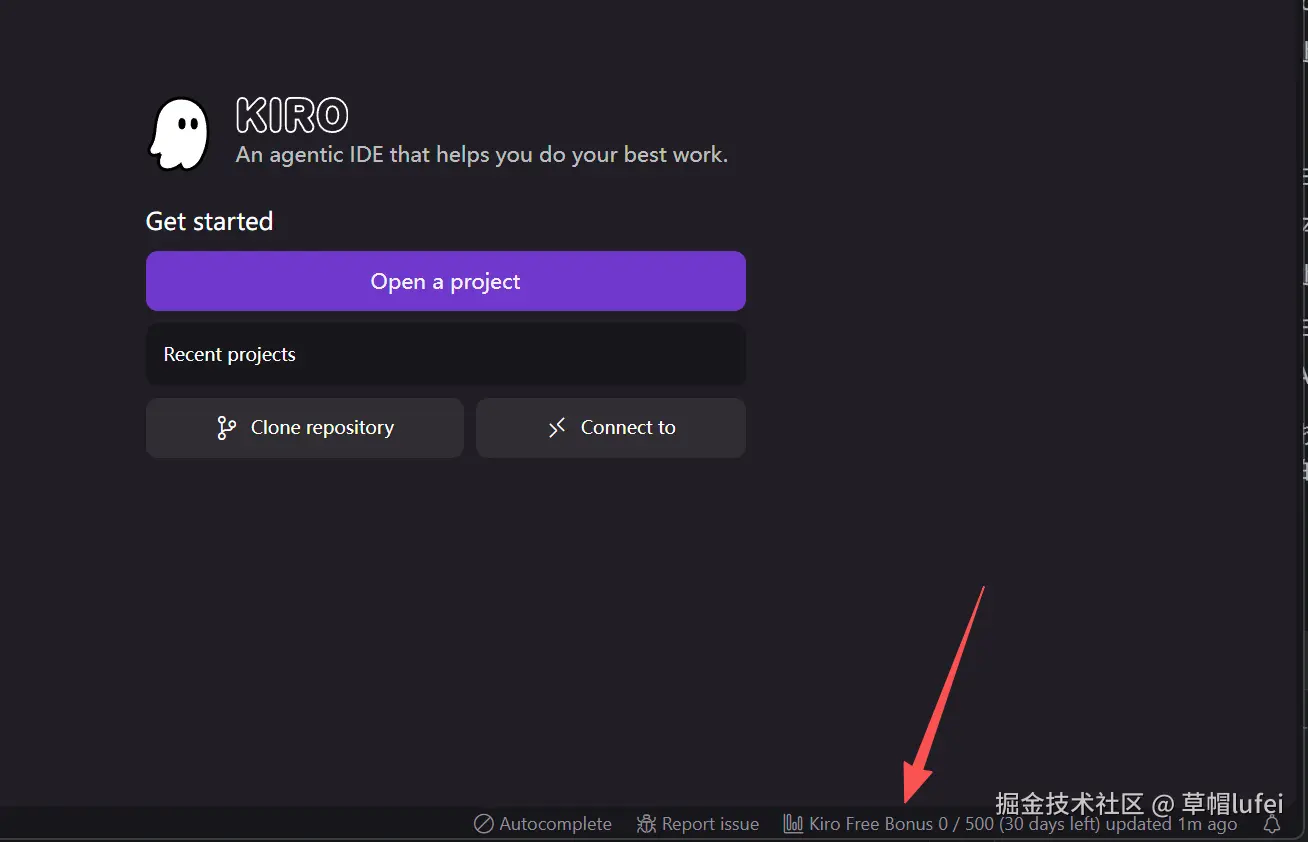Screen dimensions: 1308x842
Task: Choose Clone repository
Action: point(305,428)
